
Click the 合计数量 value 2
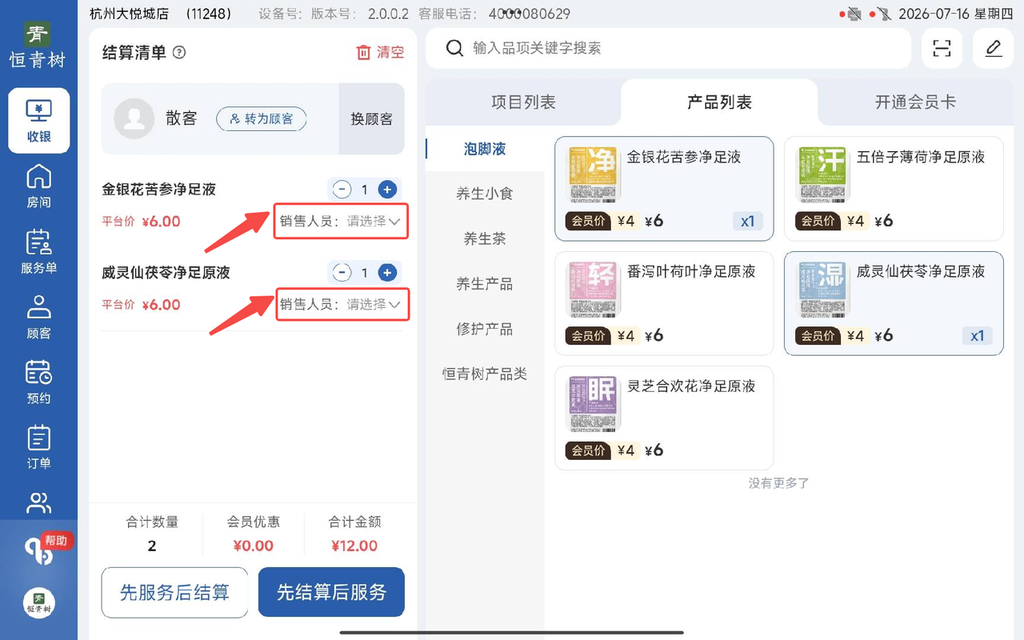pyautogui.click(x=152, y=546)
